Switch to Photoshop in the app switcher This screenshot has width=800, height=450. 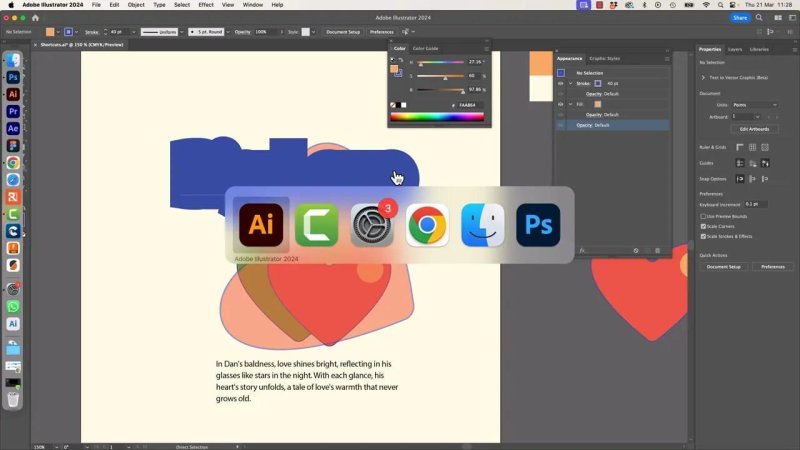[x=538, y=225]
